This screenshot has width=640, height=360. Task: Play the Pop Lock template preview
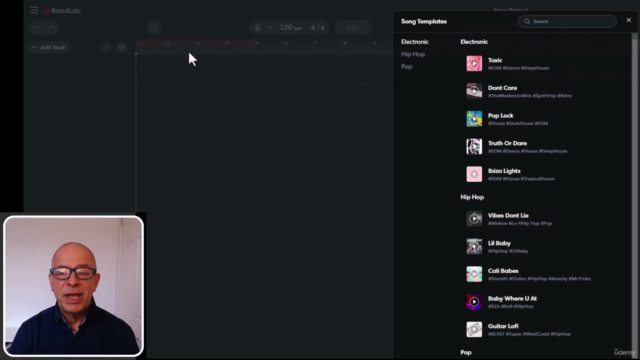point(474,119)
